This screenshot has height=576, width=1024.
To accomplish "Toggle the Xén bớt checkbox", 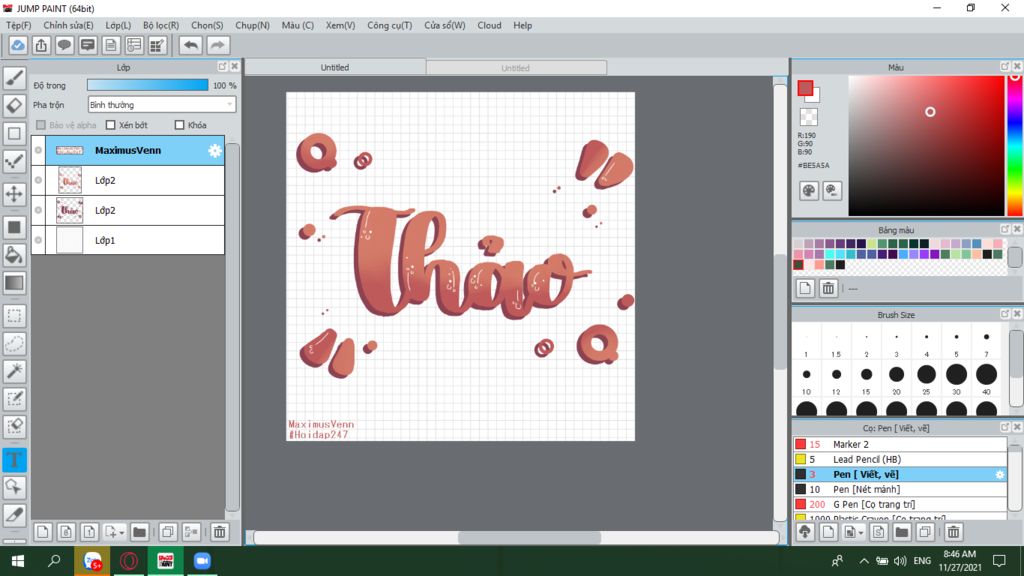I will (110, 125).
